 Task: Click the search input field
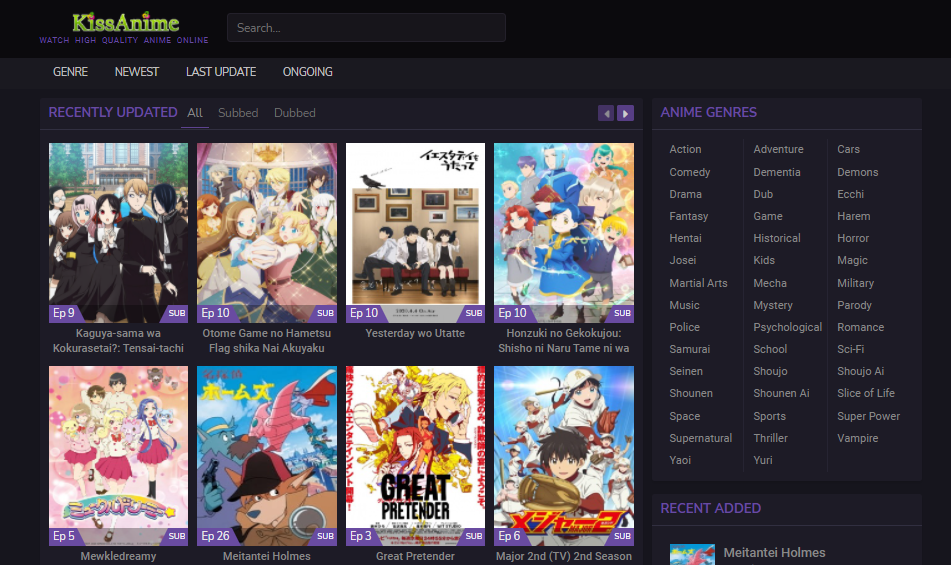(x=366, y=28)
